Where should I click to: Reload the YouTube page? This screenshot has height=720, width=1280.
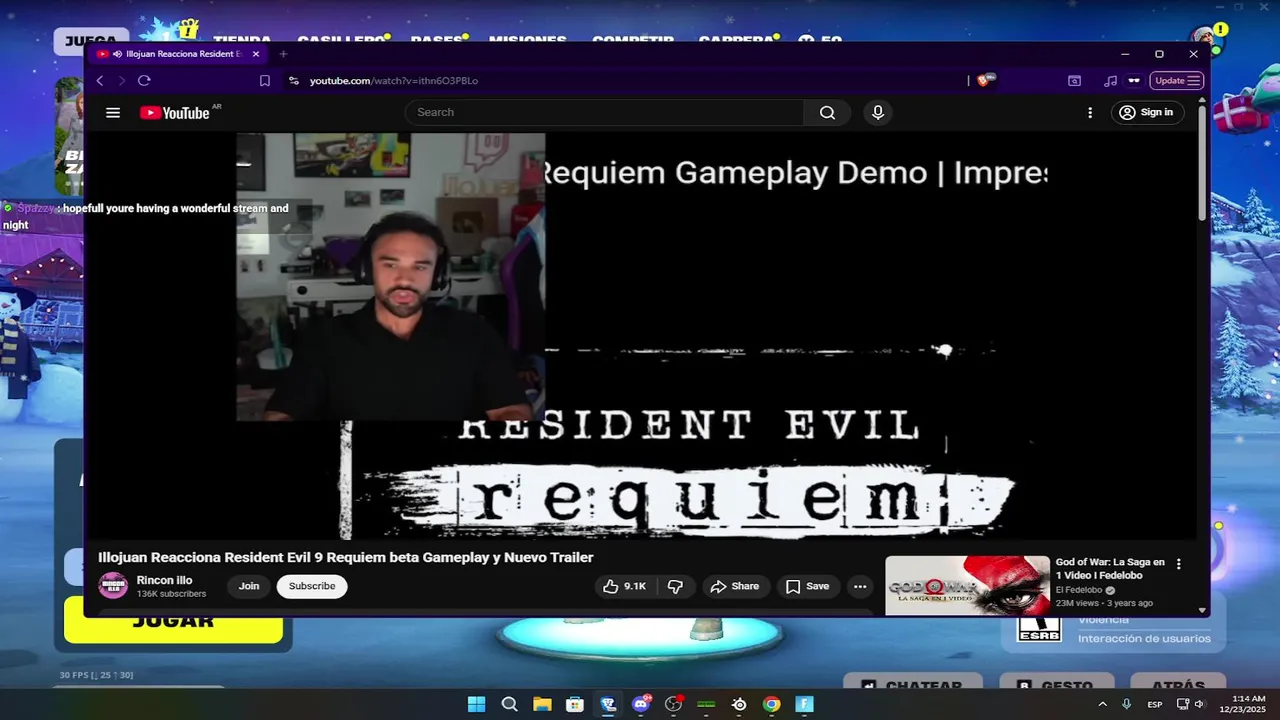[144, 81]
